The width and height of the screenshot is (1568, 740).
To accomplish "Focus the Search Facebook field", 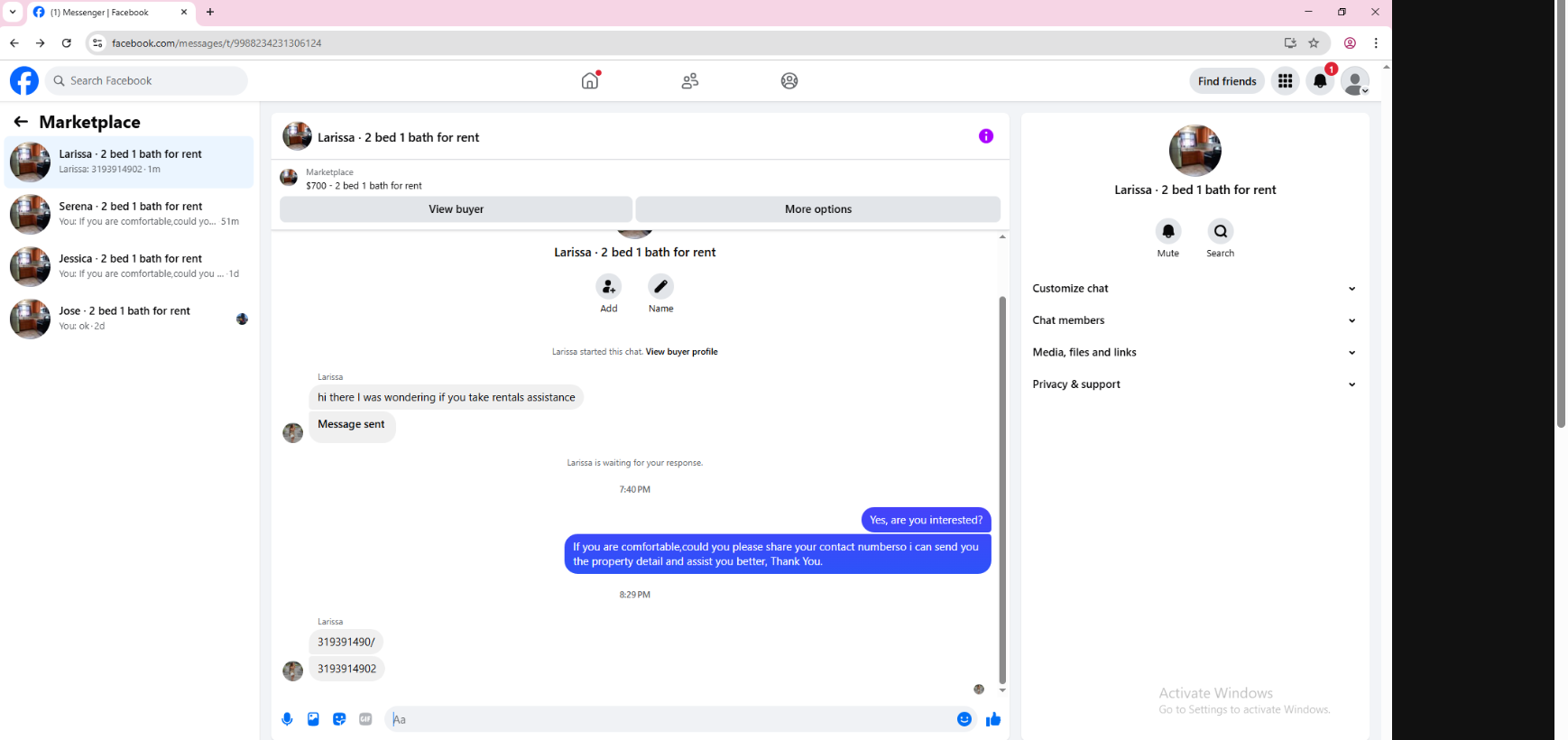I will pyautogui.click(x=146, y=80).
